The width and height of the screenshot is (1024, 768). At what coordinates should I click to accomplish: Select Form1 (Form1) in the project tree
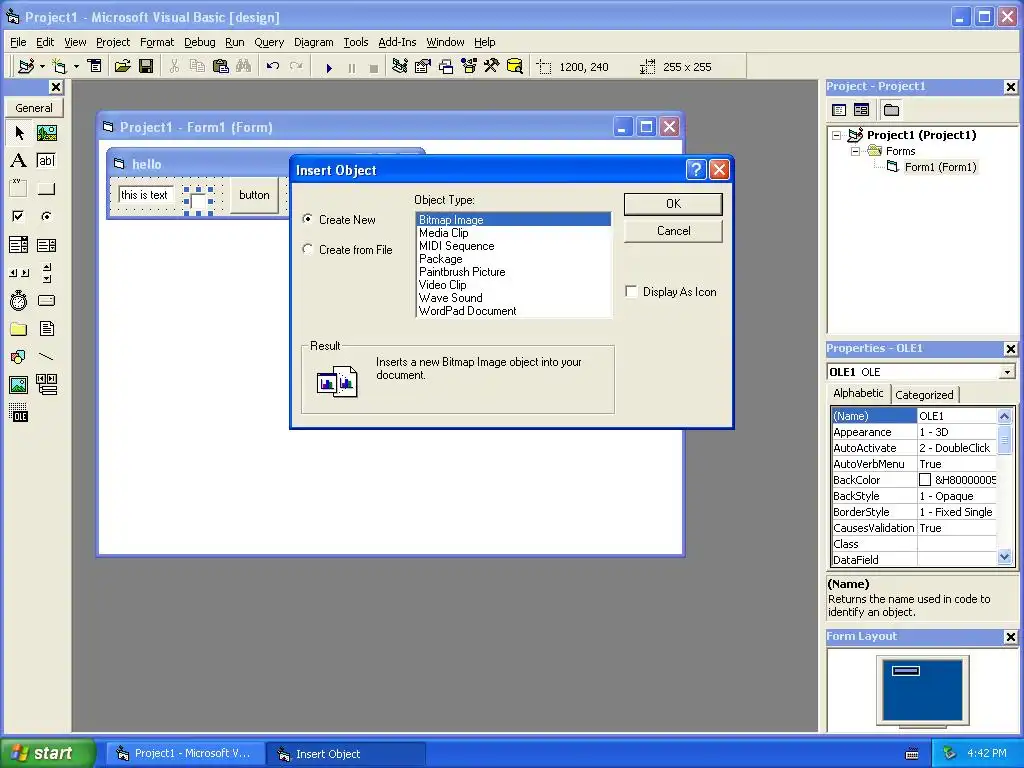coord(940,167)
